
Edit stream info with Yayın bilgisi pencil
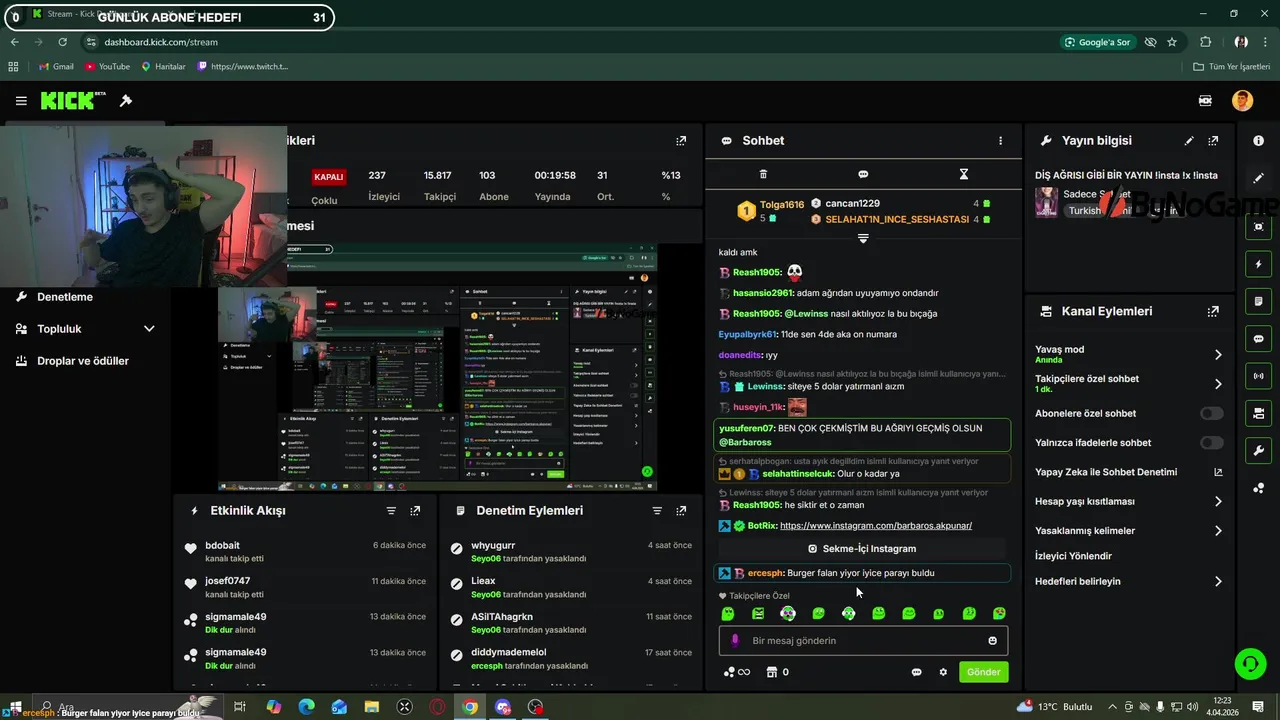click(1189, 141)
